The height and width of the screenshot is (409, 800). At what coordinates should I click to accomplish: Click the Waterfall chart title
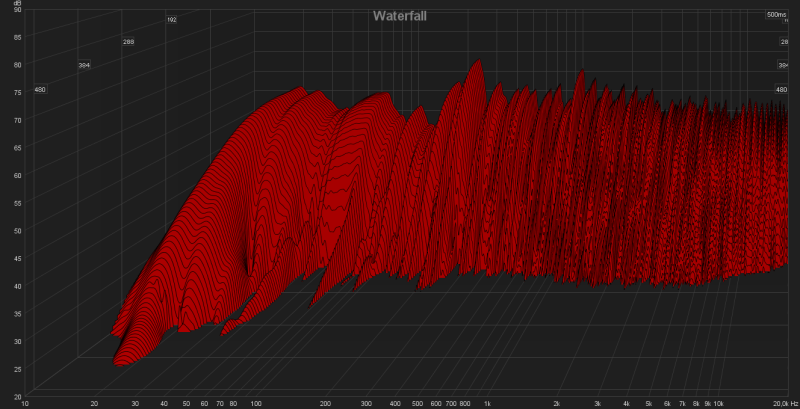coord(400,15)
